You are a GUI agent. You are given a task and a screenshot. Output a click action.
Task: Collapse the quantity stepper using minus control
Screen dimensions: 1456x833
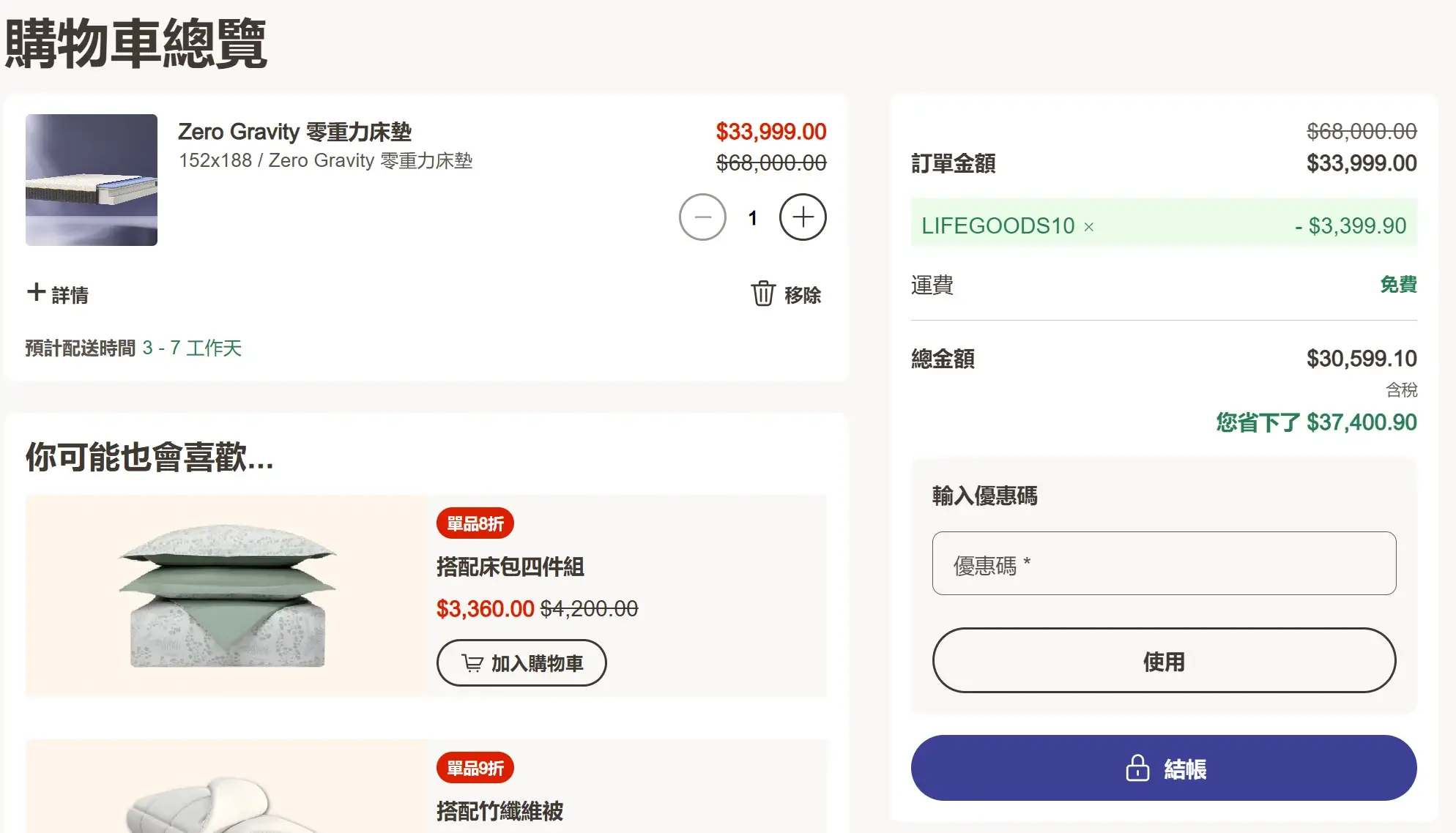coord(702,217)
